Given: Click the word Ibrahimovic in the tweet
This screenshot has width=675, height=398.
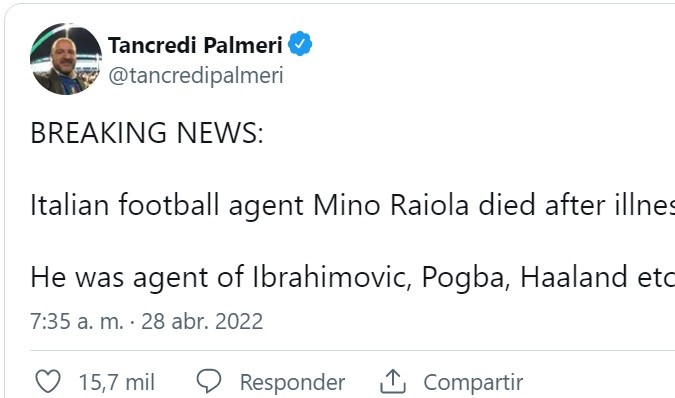Looking at the screenshot, I should [329, 277].
